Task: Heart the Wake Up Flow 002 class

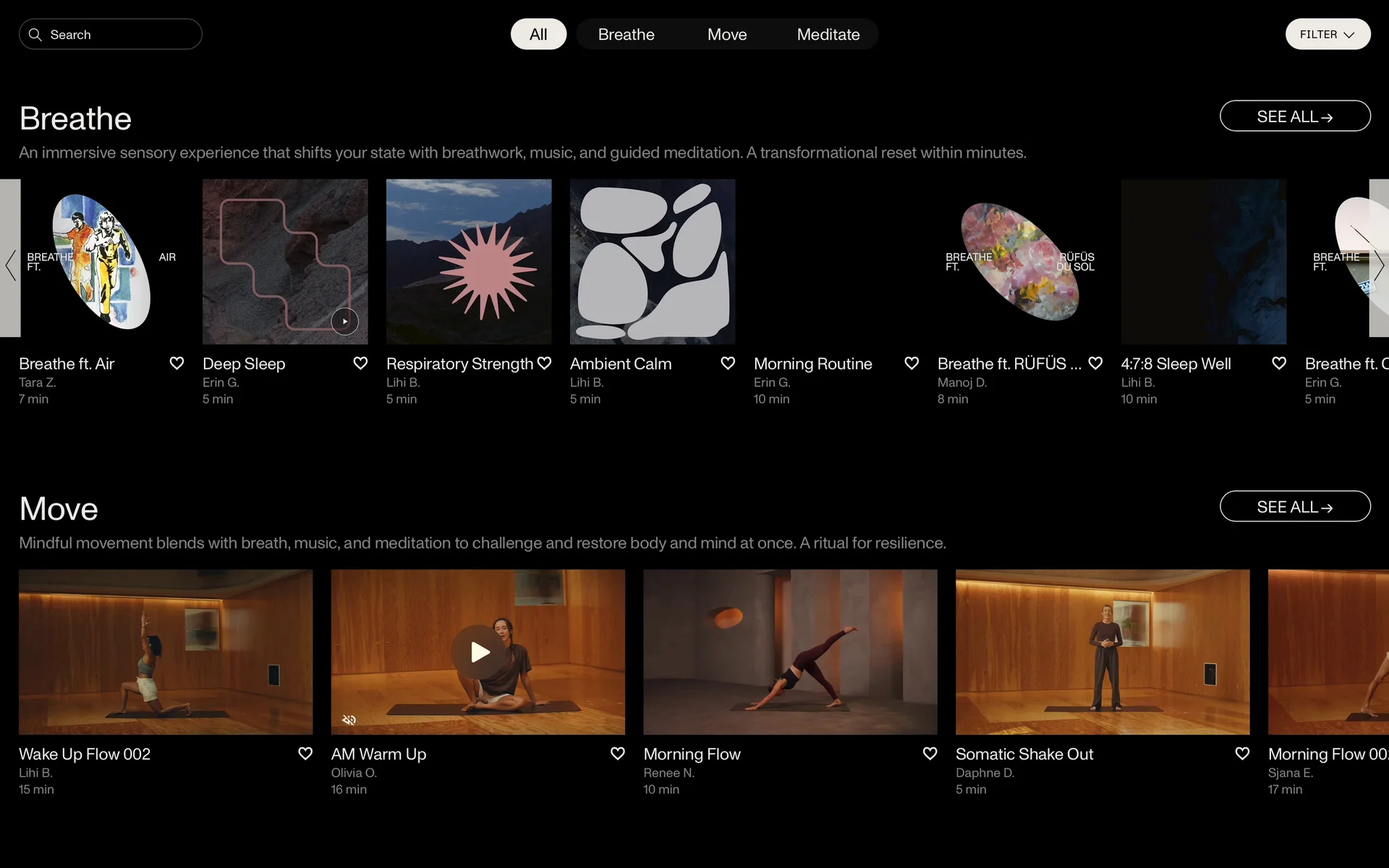Action: tap(305, 754)
